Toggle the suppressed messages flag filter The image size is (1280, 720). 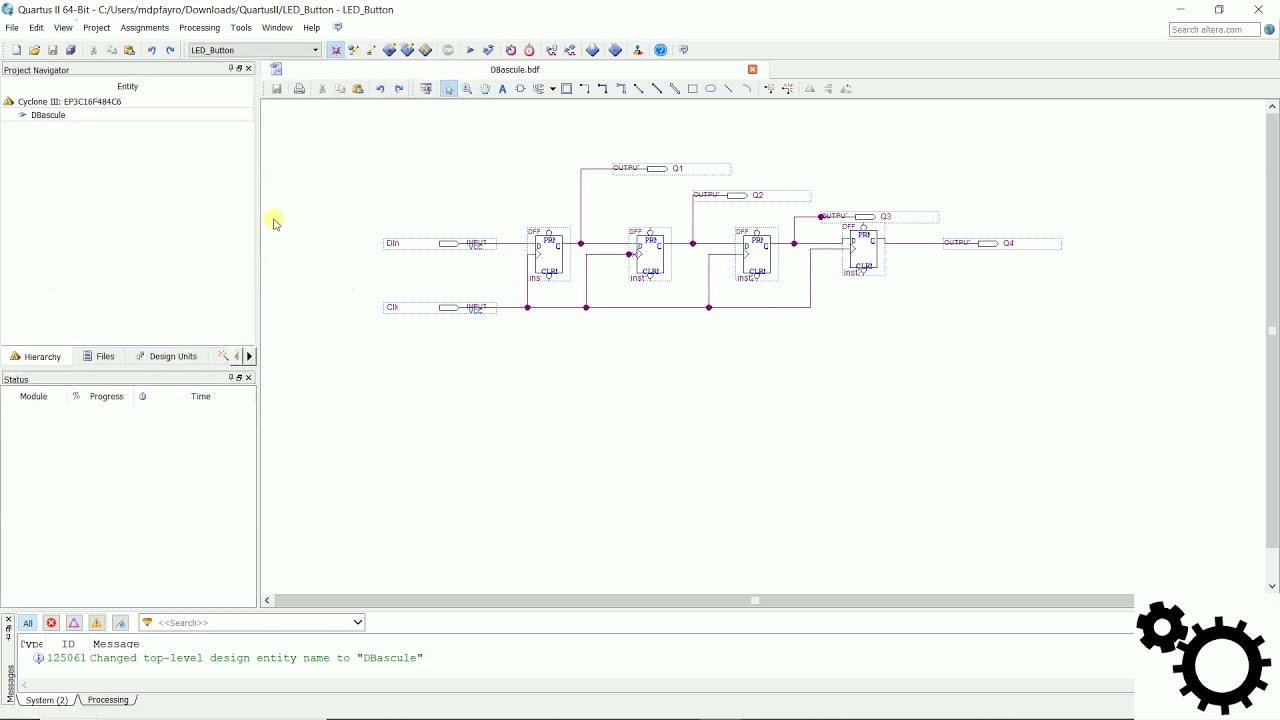pos(120,623)
